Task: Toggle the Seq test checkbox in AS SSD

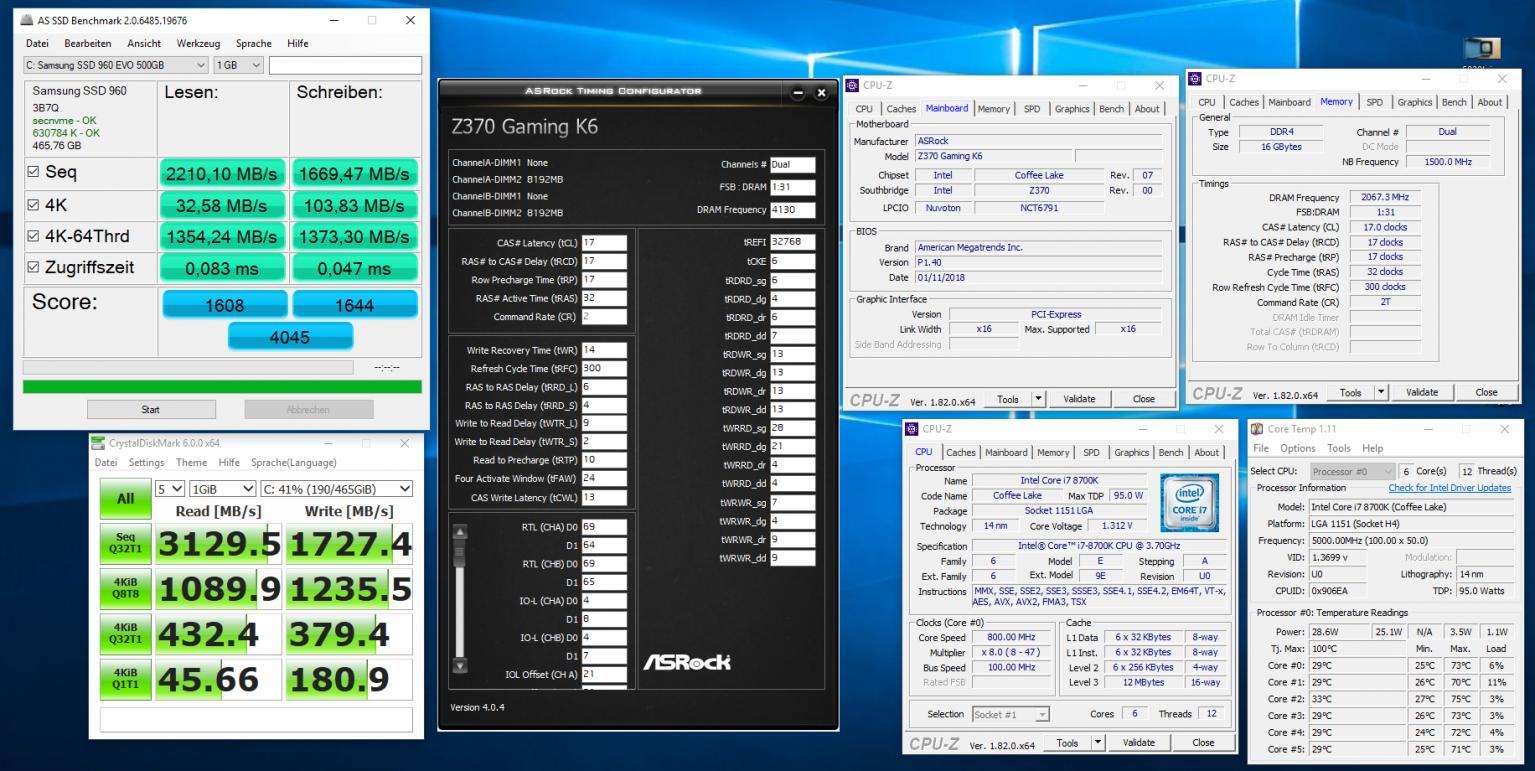Action: pos(33,173)
